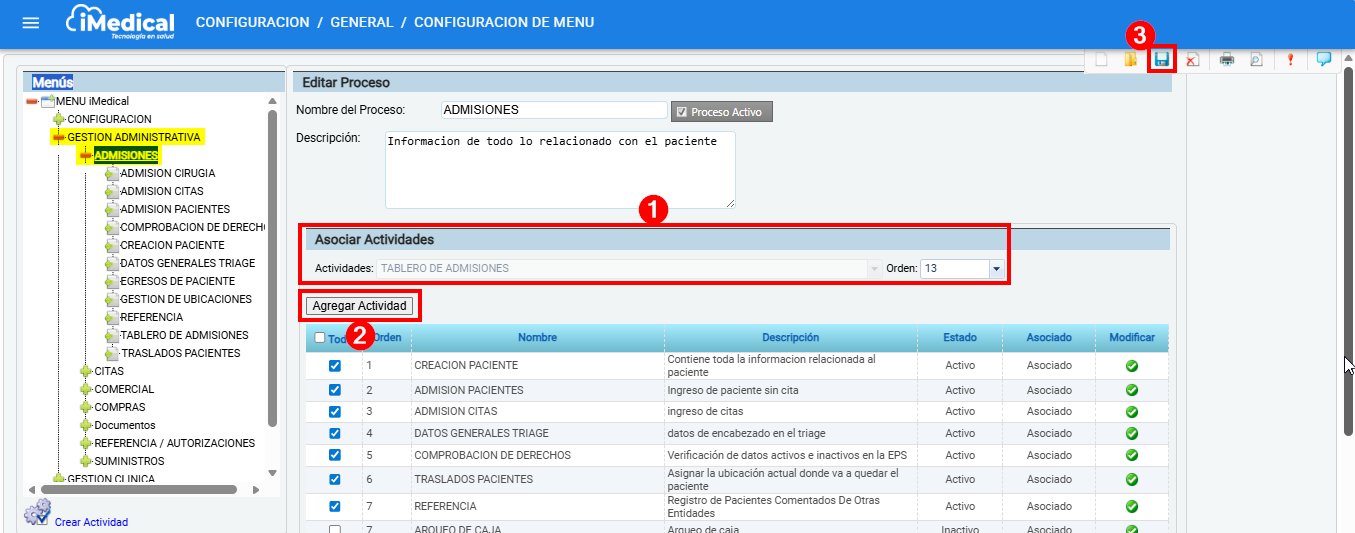Click the magnifier document search icon
The width and height of the screenshot is (1355, 533).
point(1256,60)
